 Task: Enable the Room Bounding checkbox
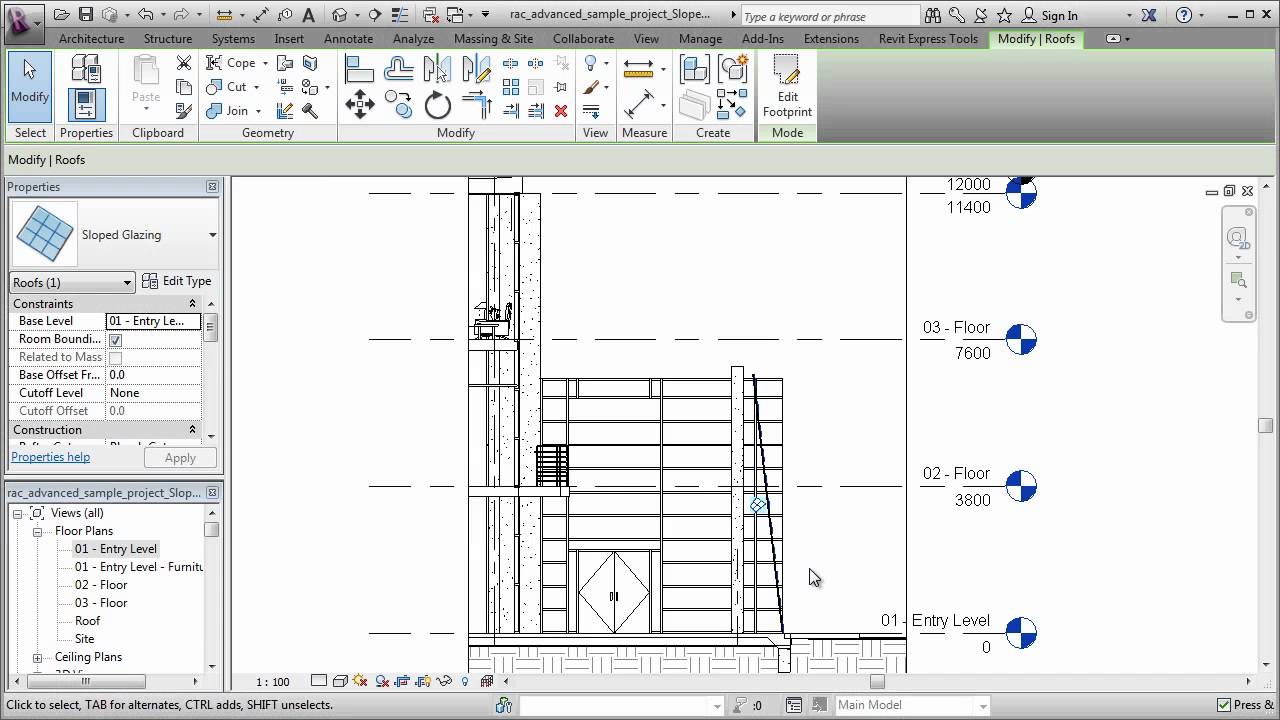pos(115,339)
